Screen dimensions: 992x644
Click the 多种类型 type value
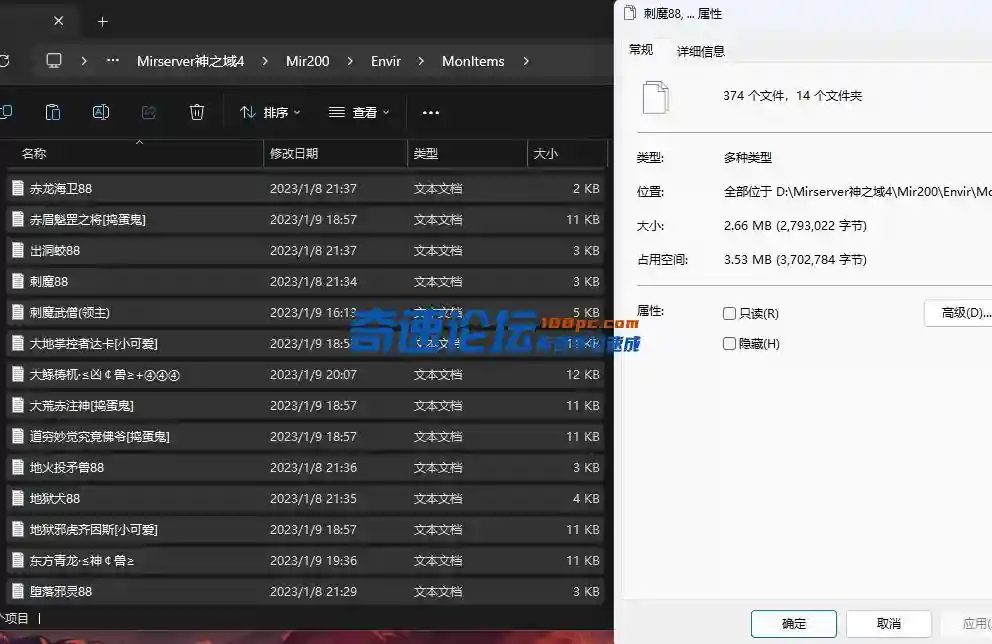coord(748,158)
